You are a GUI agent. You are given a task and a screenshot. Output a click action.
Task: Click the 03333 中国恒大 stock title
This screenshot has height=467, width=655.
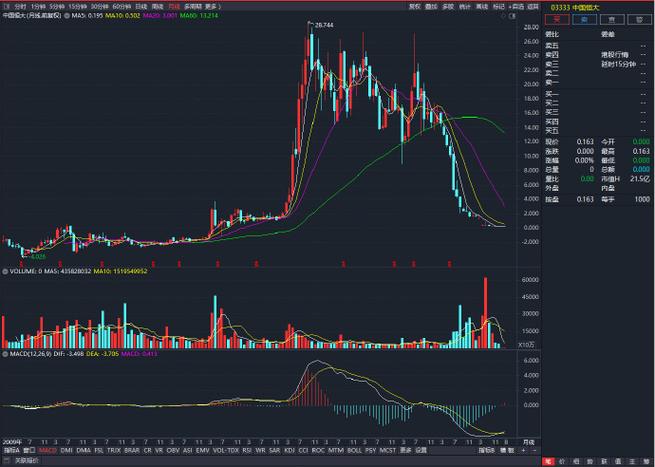pos(574,8)
